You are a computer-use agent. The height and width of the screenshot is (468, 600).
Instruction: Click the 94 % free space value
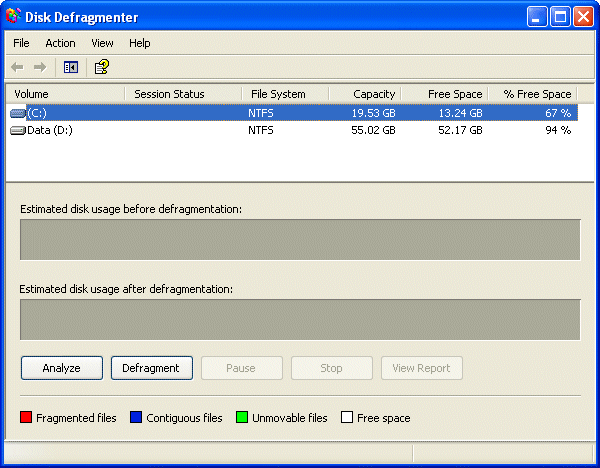[558, 130]
